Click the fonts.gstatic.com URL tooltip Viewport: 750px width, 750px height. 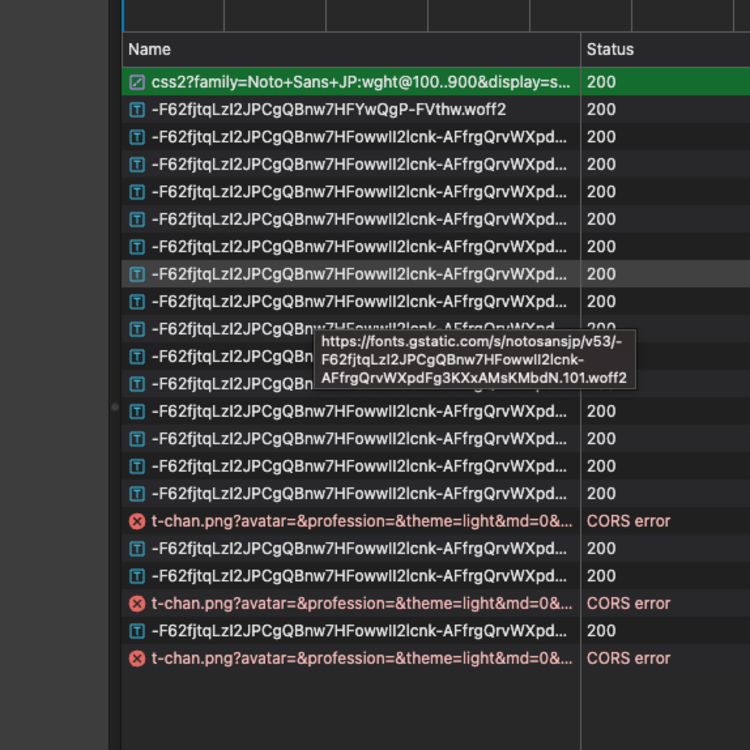pos(474,360)
